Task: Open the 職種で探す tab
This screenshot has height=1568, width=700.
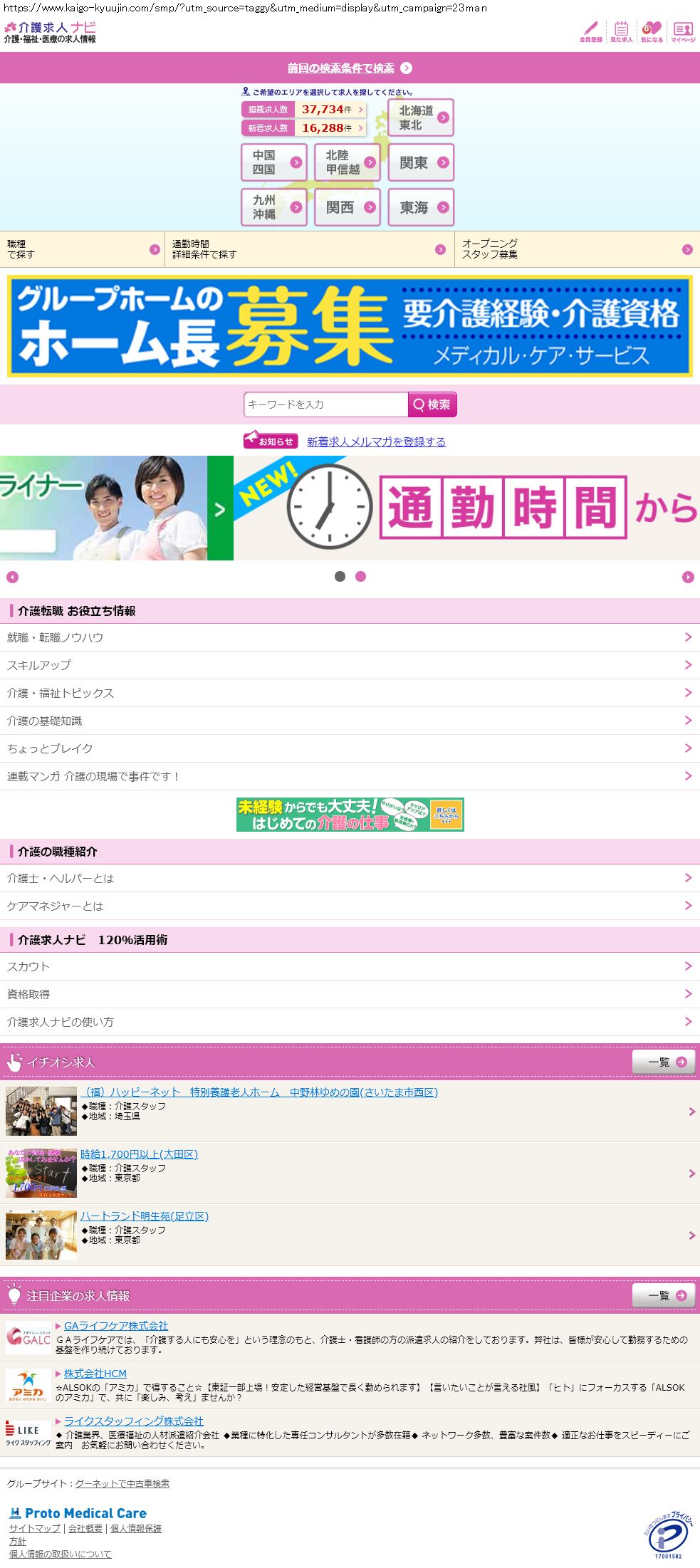Action: click(x=82, y=249)
